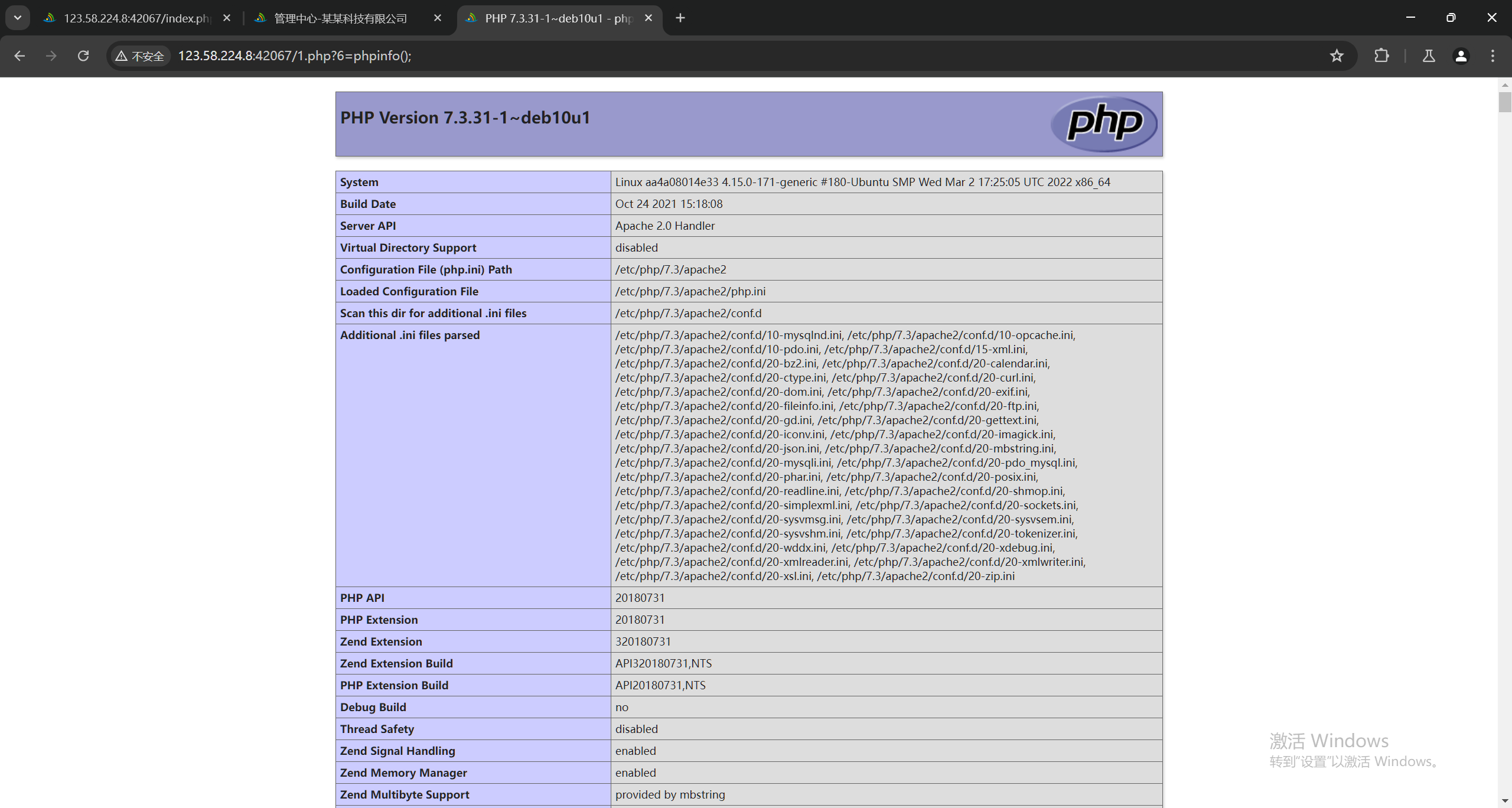The image size is (1512, 808).
Task: Click the PHP logo image
Action: pyautogui.click(x=1103, y=124)
